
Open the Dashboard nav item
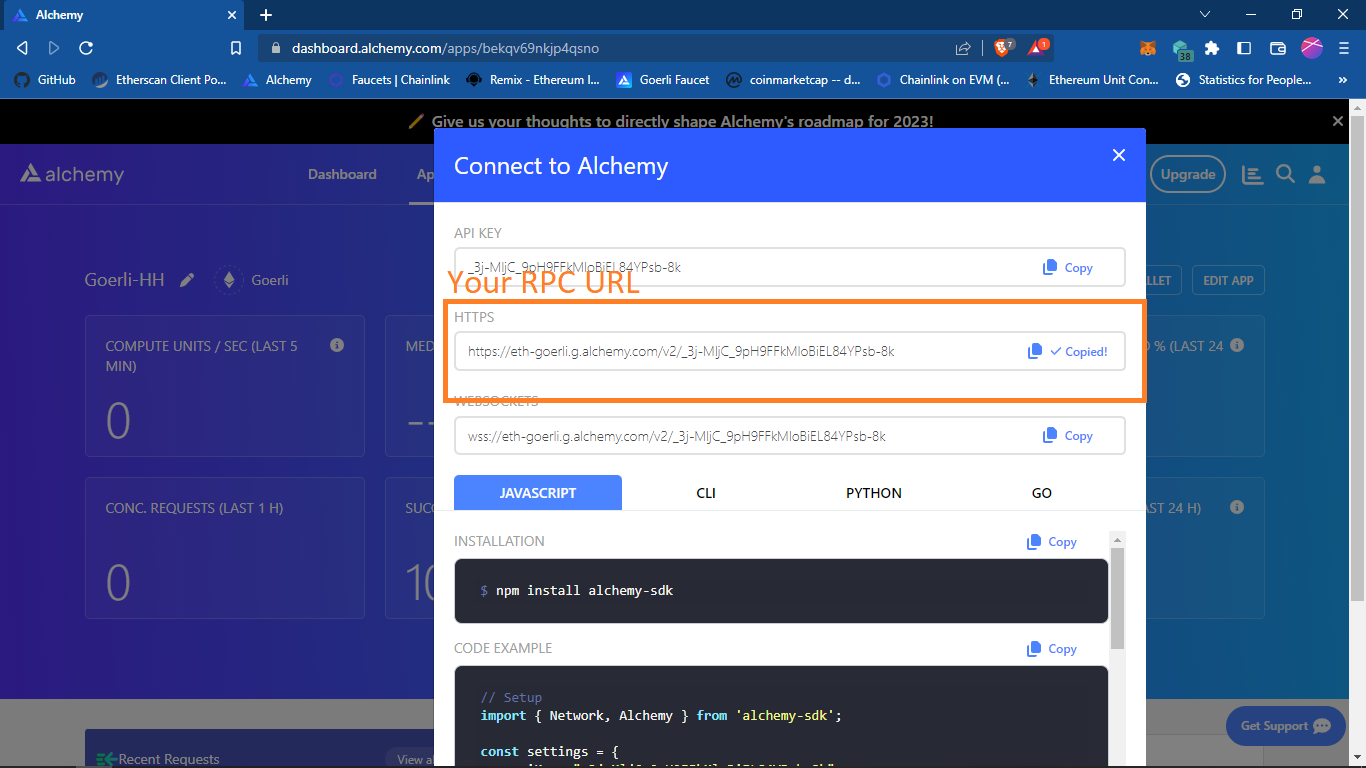[x=342, y=174]
